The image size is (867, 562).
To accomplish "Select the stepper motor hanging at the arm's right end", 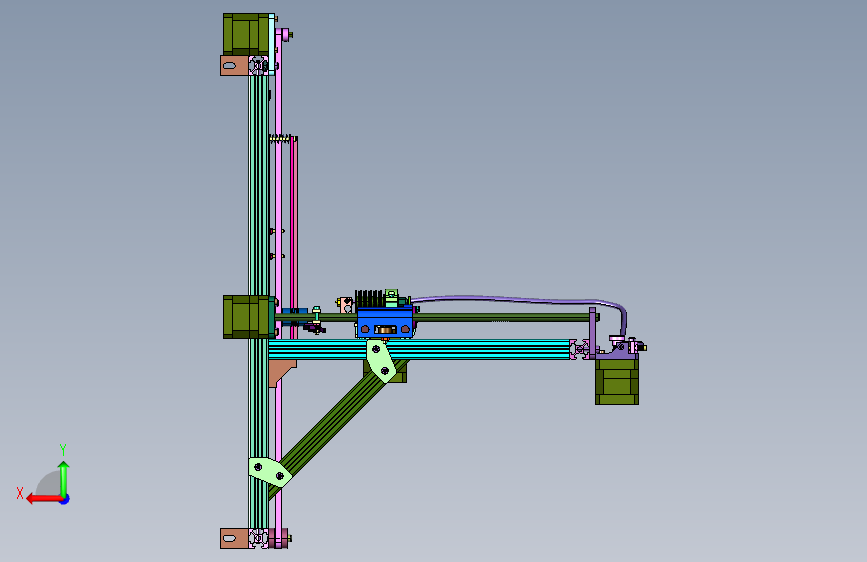I will click(x=617, y=382).
